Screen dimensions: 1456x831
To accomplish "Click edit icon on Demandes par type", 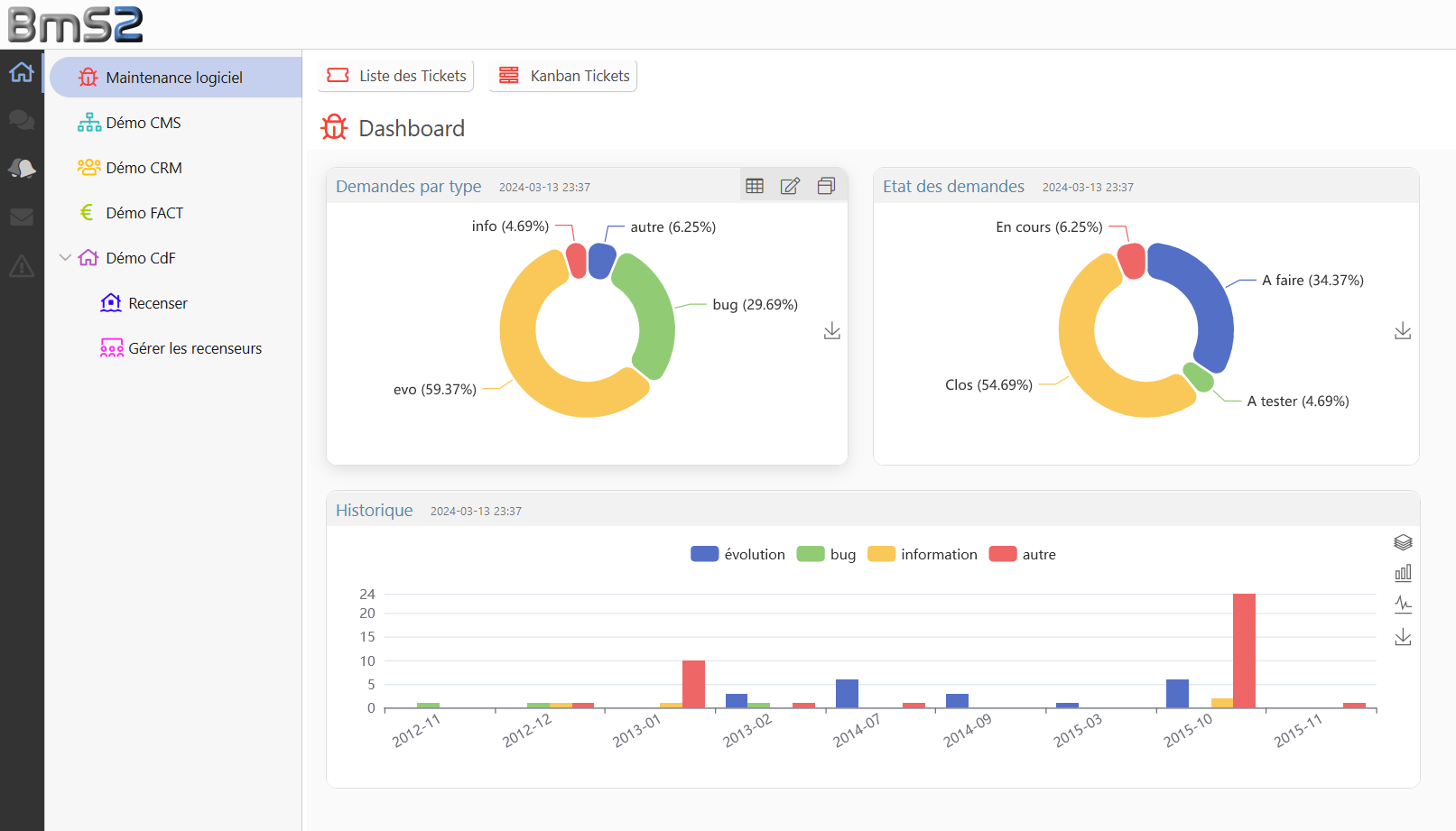I will click(790, 186).
